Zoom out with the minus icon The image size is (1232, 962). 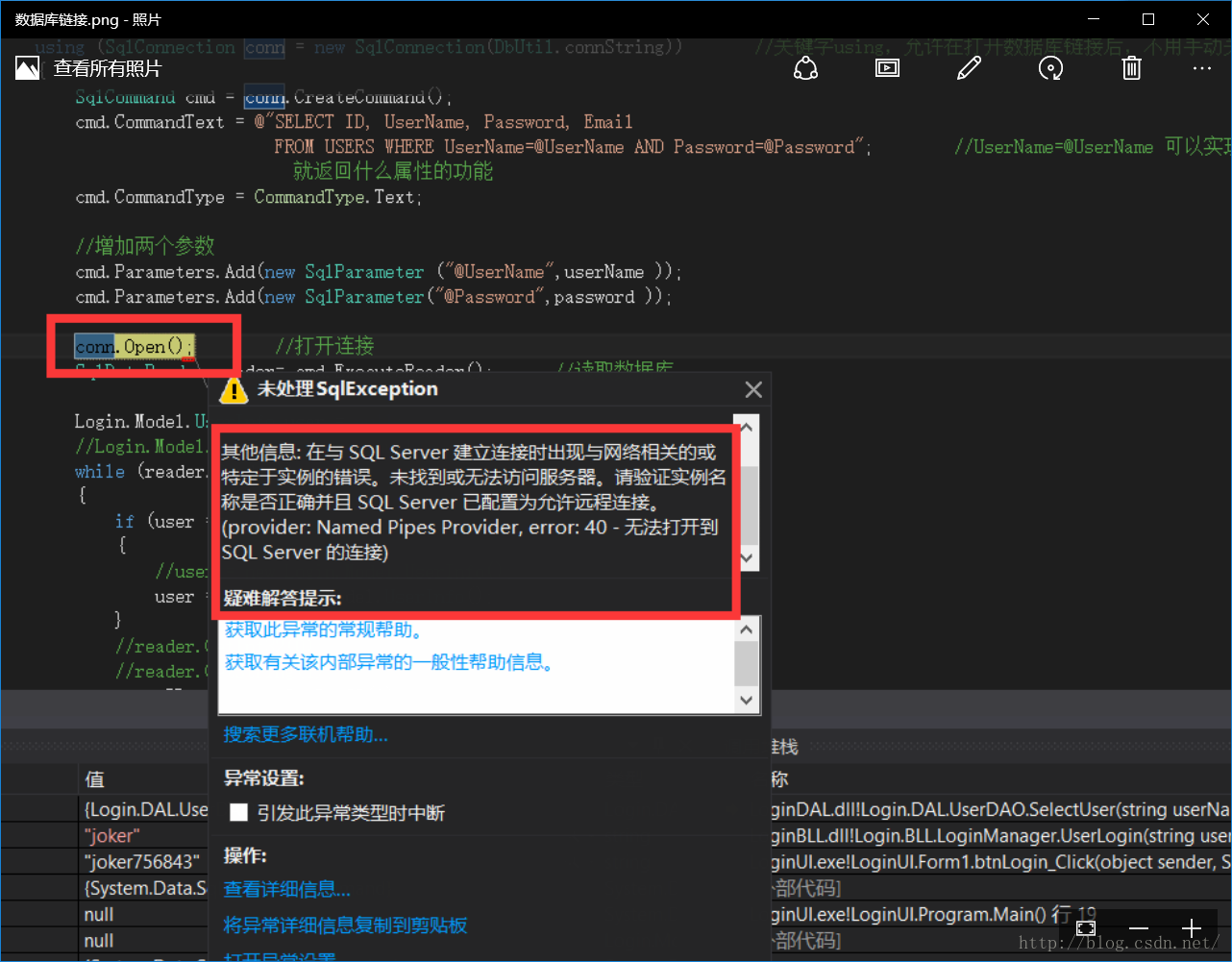click(x=1139, y=928)
